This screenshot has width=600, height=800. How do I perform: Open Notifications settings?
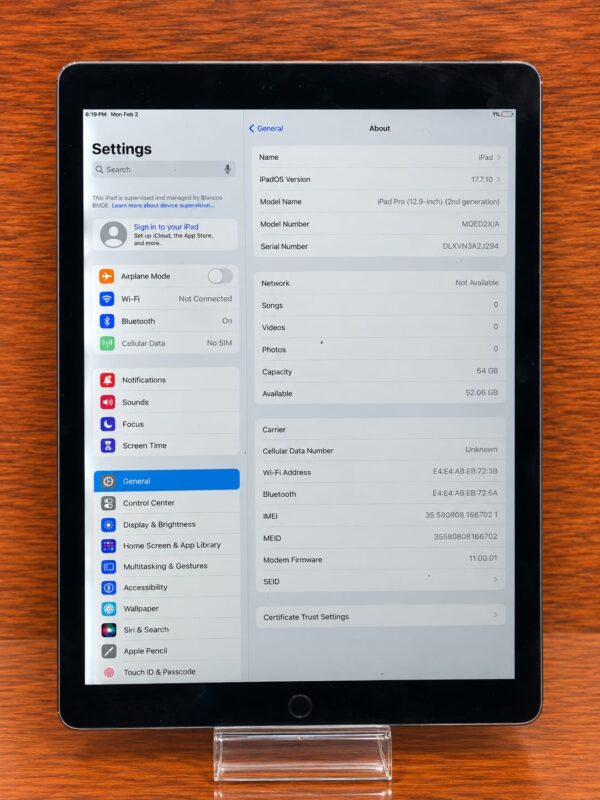pos(167,380)
